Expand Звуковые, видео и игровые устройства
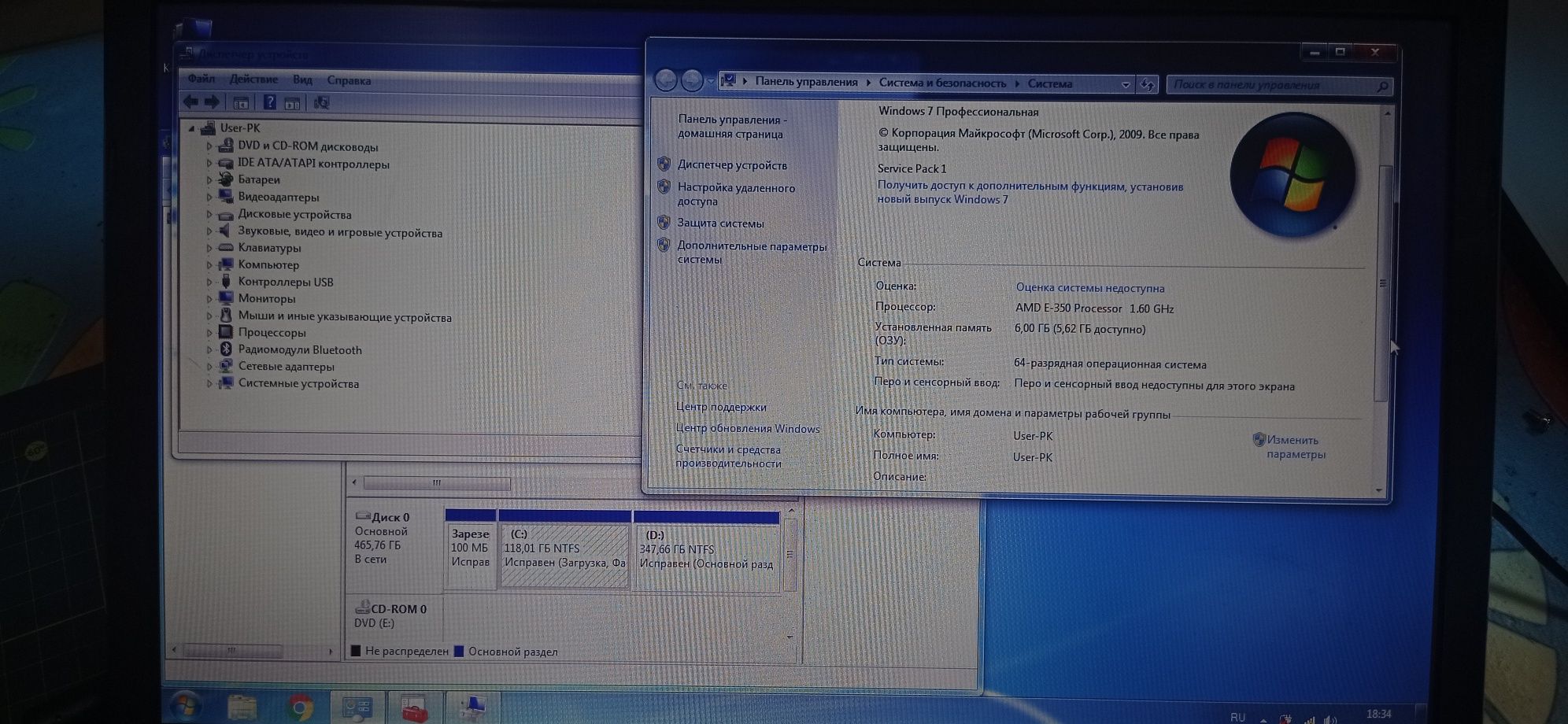This screenshot has width=1568, height=724. click(x=209, y=231)
